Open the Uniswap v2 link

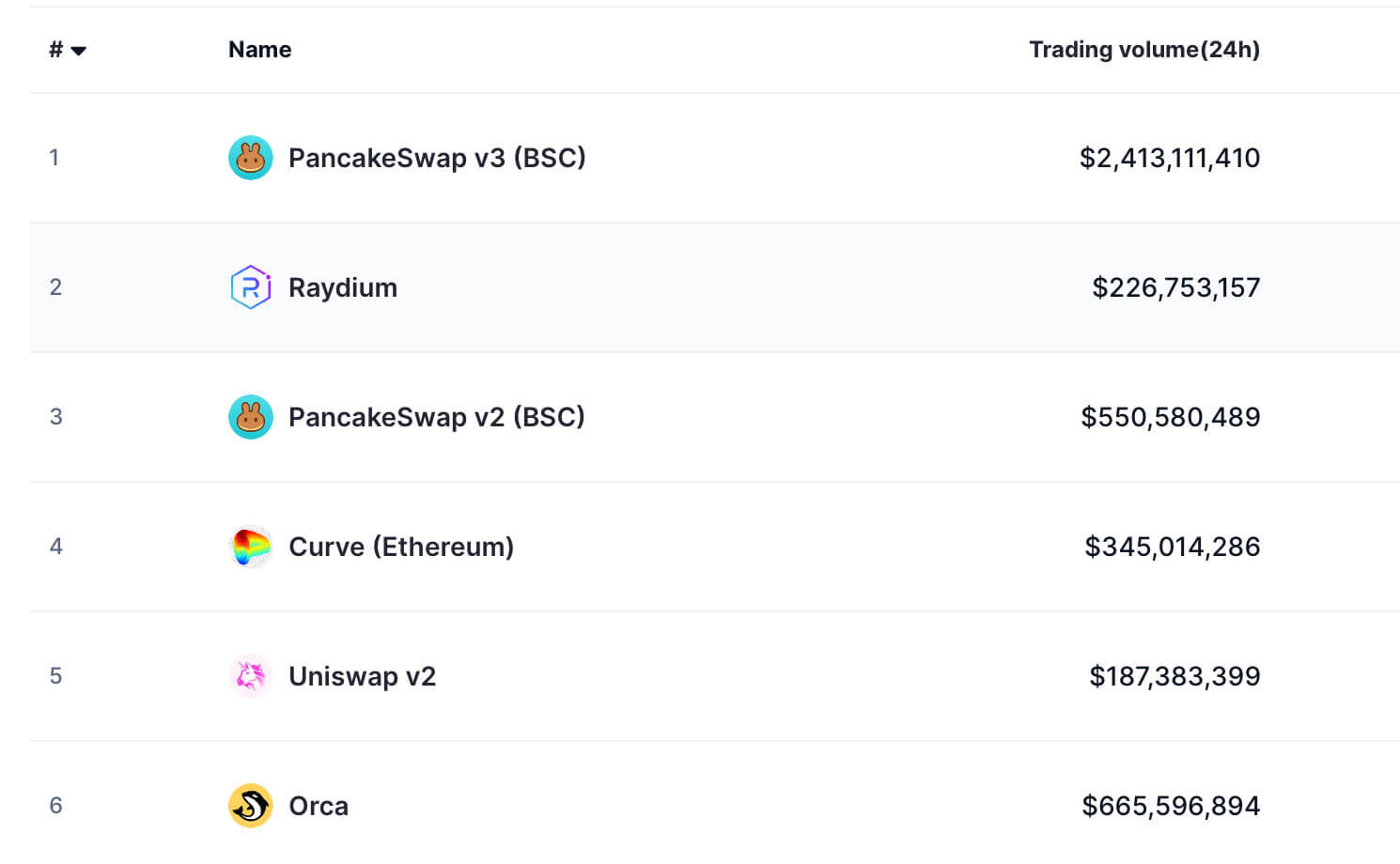[x=362, y=676]
